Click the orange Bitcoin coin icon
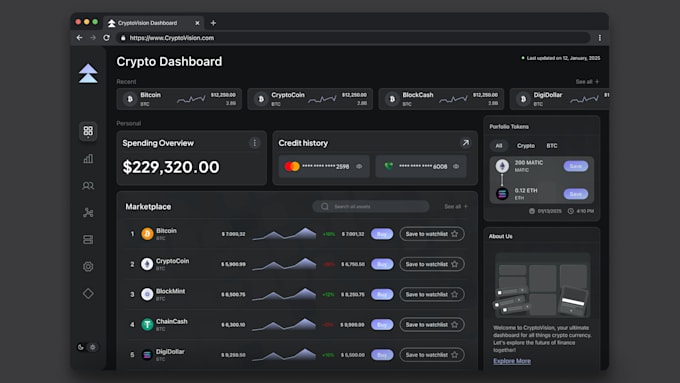The width and height of the screenshot is (680, 383). pos(147,234)
